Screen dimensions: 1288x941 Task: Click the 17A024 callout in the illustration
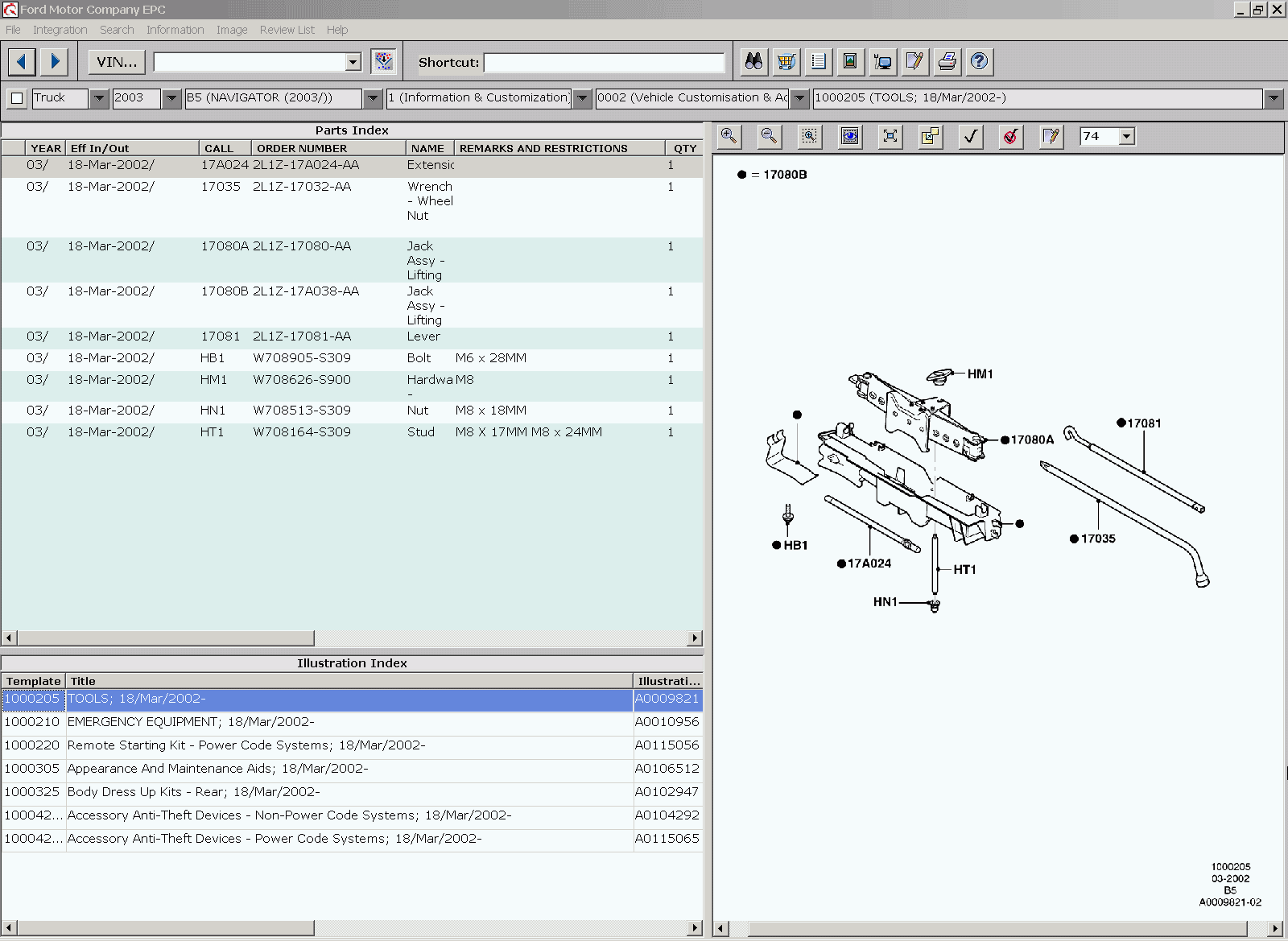(x=869, y=563)
